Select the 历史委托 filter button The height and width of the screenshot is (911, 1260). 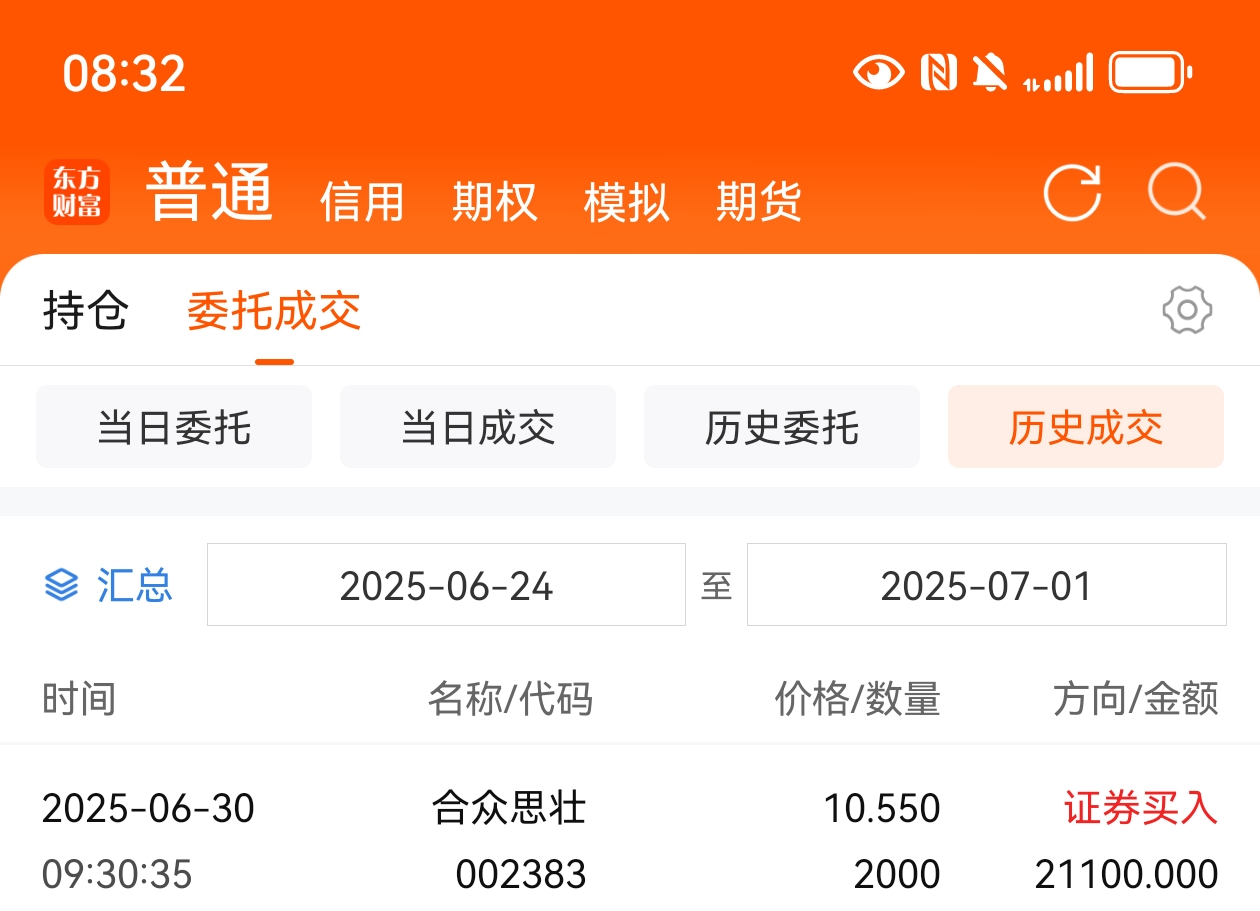[x=782, y=427]
